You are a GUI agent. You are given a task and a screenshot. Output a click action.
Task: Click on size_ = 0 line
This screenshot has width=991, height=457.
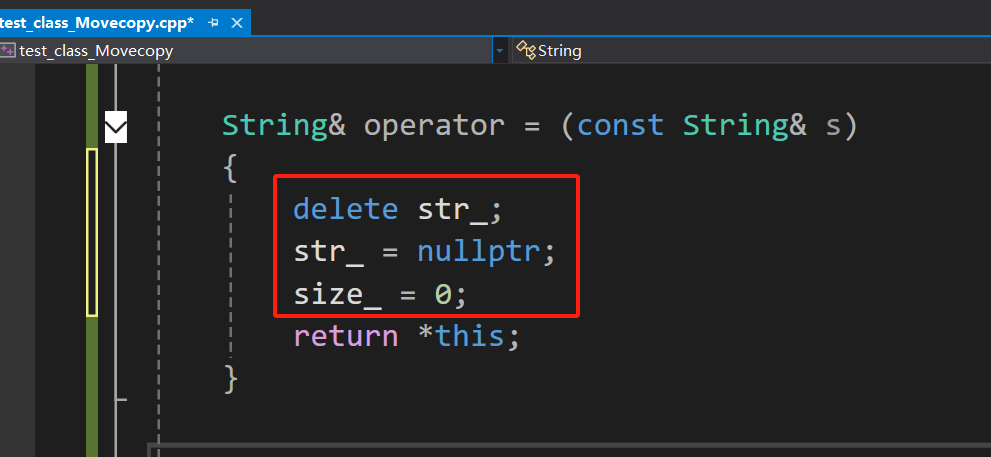[380, 295]
